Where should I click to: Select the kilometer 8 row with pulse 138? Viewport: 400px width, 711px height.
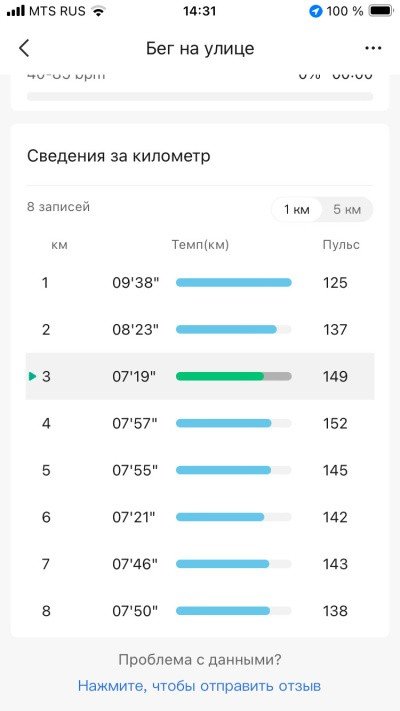200,611
